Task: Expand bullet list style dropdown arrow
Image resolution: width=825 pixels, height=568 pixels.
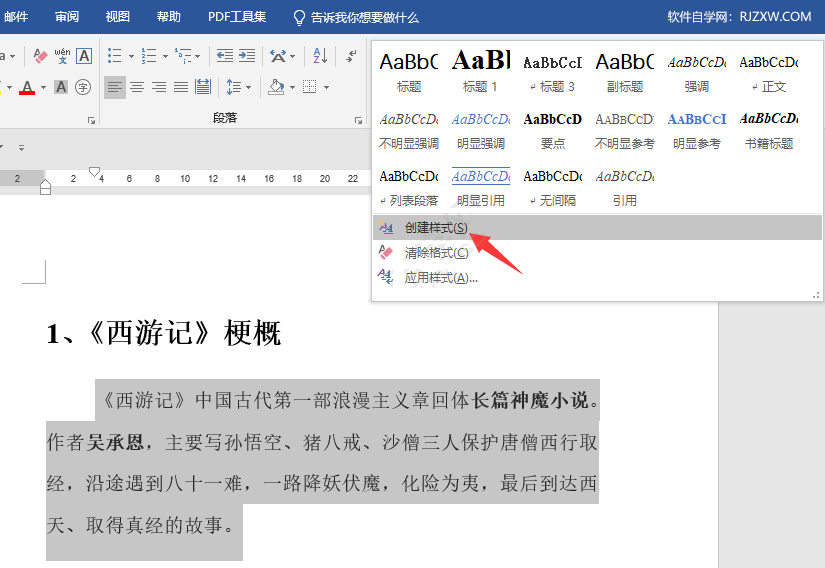Action: click(131, 56)
